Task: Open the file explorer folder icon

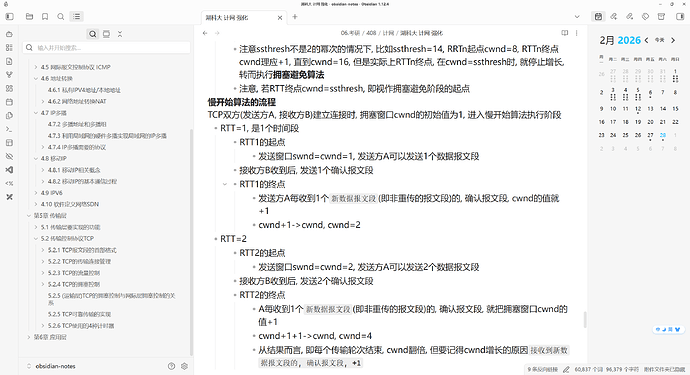Action: [29, 17]
